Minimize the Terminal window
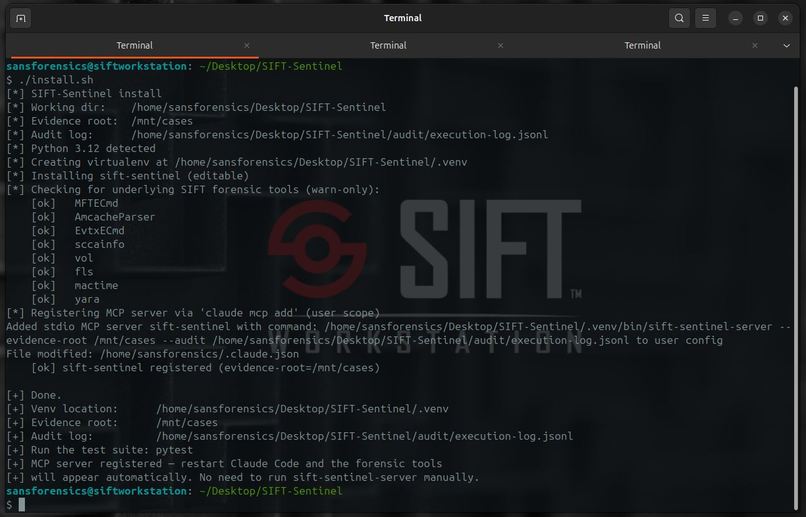This screenshot has width=806, height=517. (x=736, y=19)
